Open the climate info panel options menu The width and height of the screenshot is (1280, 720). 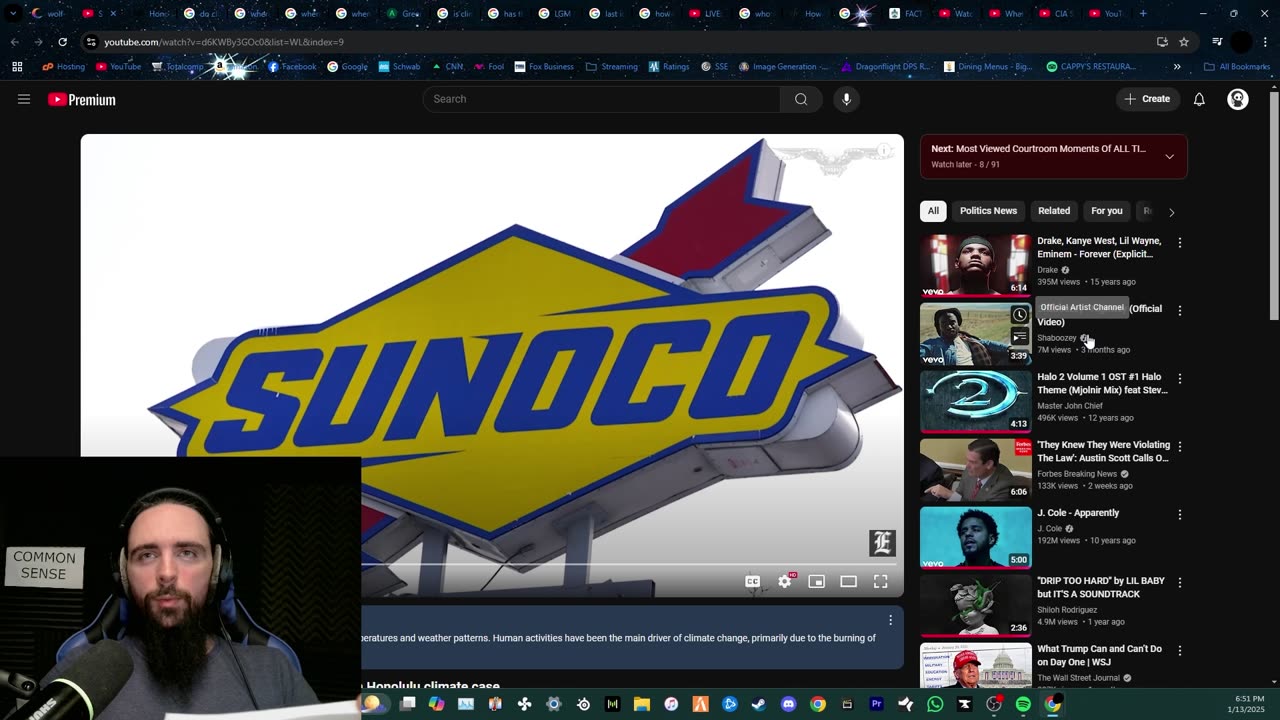click(x=890, y=620)
